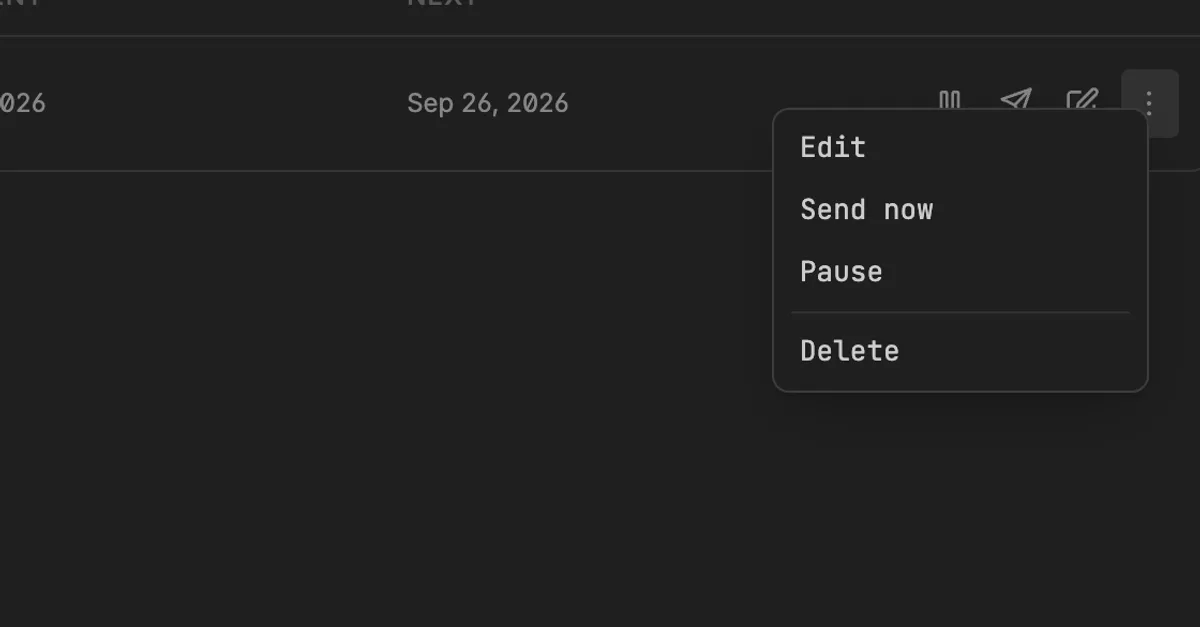
Task: Send immediately using the airplane icon
Action: coord(1016,100)
